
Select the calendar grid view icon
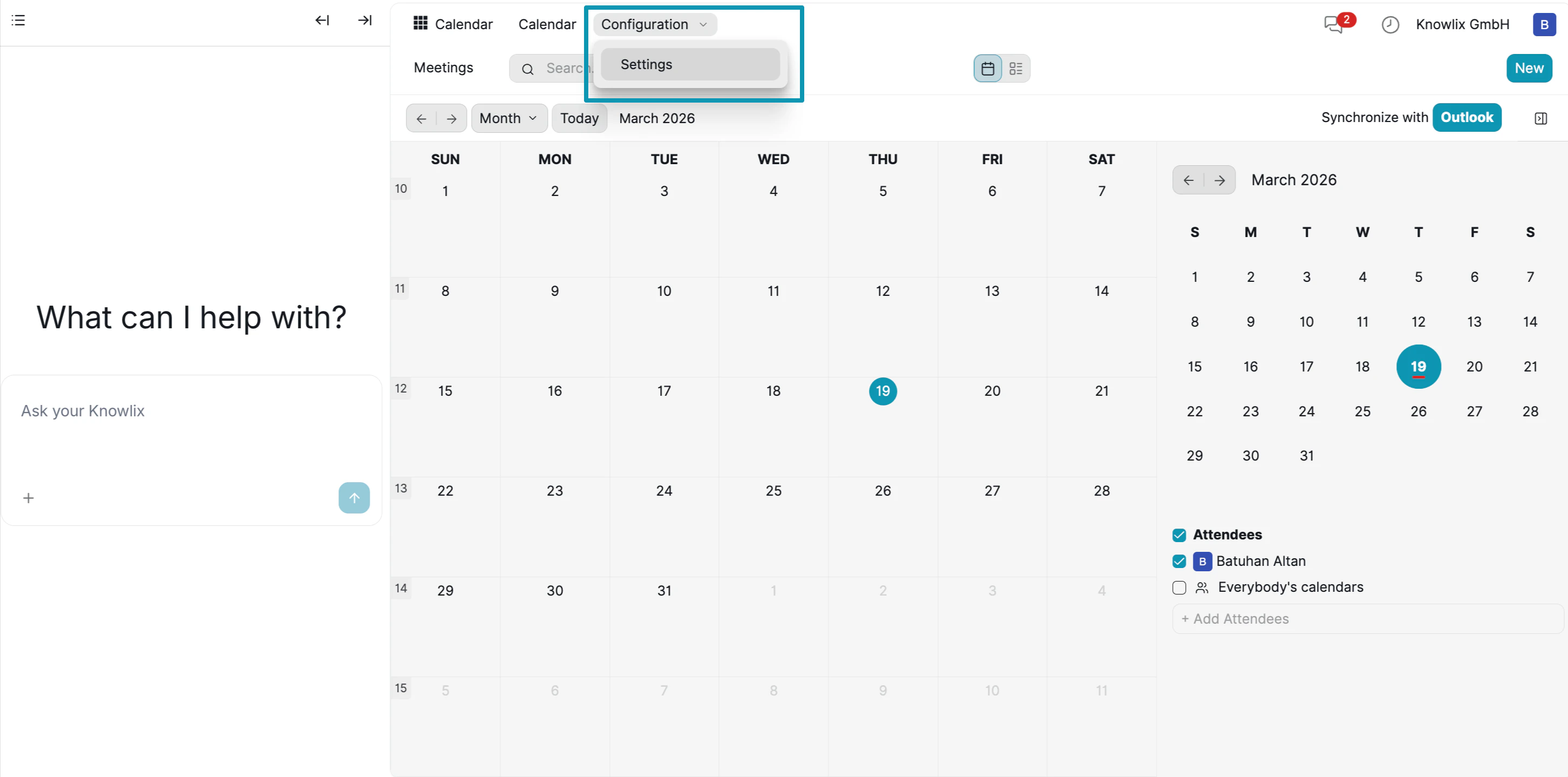[987, 68]
